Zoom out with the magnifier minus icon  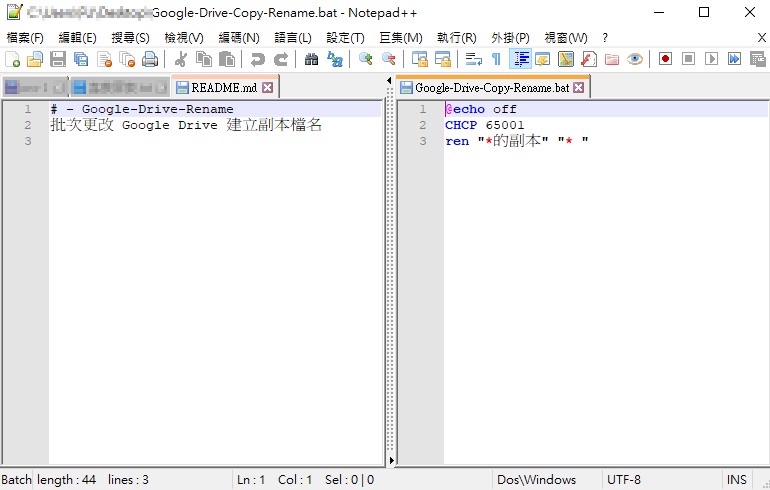coord(388,59)
